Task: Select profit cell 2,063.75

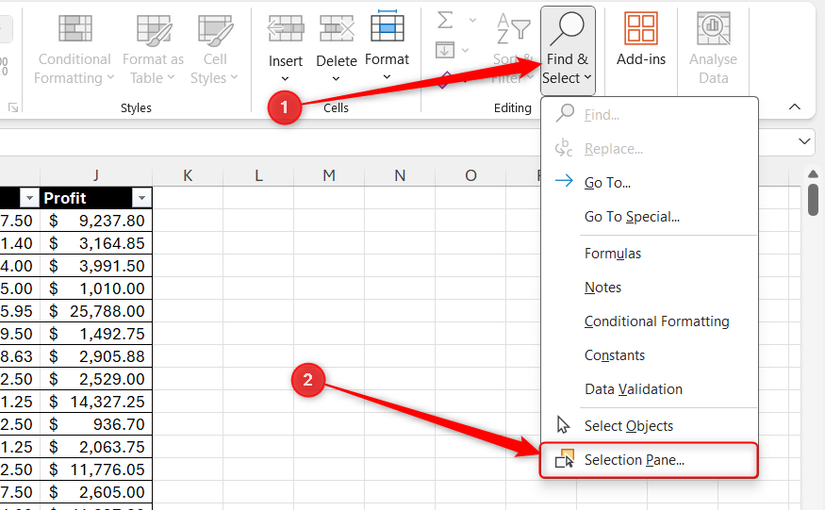Action: click(x=96, y=447)
